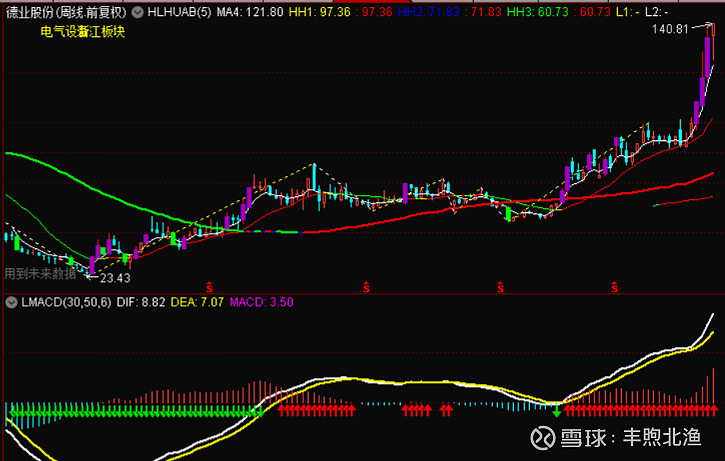The width and height of the screenshot is (725, 461).
Task: Click the lone green down arrow before the final red arrows
Action: pyautogui.click(x=557, y=410)
